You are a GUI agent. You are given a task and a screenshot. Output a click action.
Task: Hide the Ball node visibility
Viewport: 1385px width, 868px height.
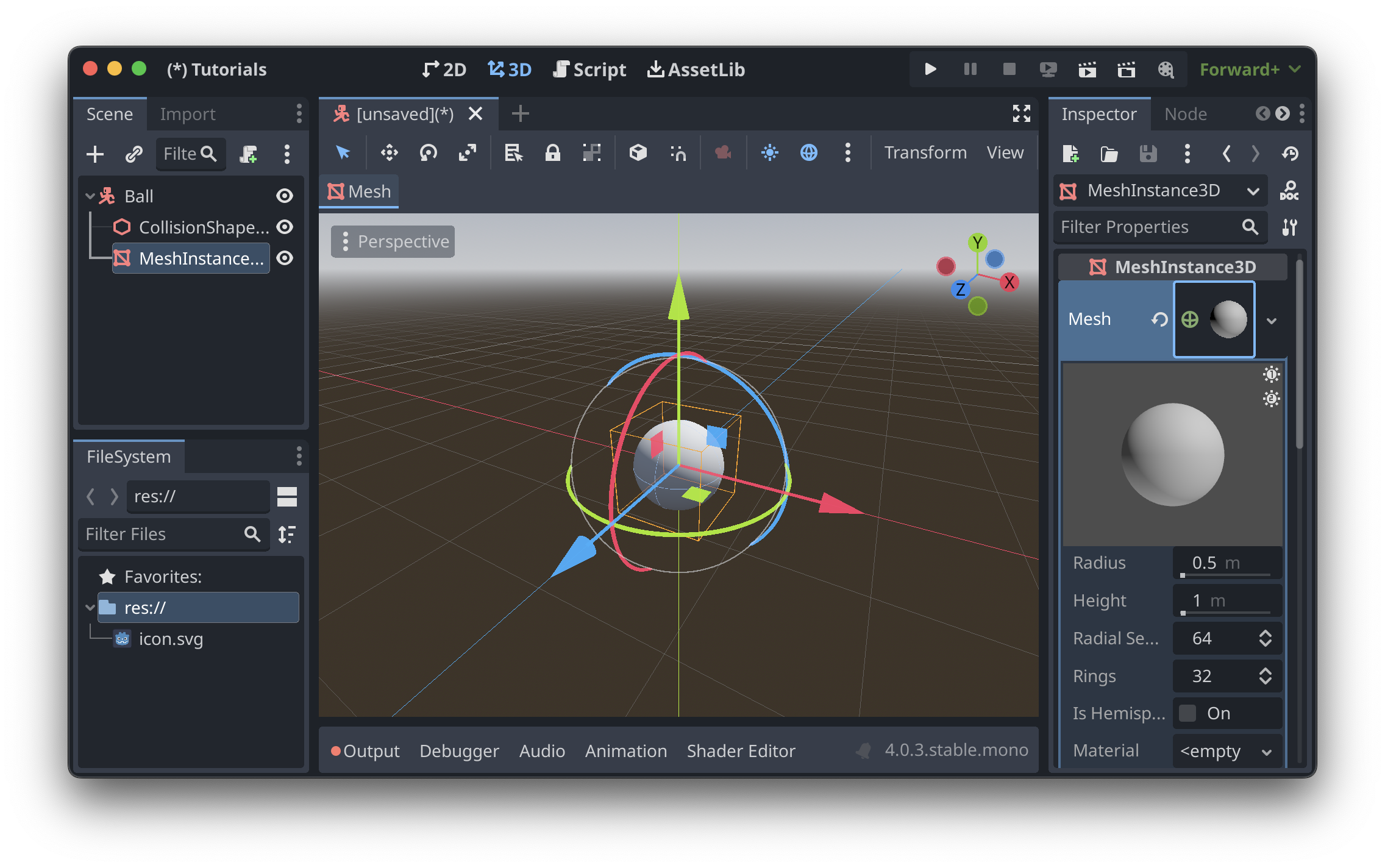click(x=285, y=196)
